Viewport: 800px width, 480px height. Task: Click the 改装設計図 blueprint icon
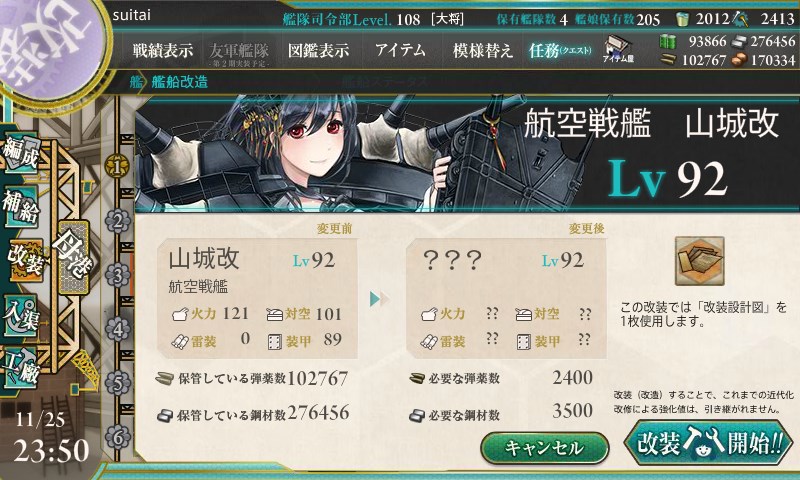699,261
